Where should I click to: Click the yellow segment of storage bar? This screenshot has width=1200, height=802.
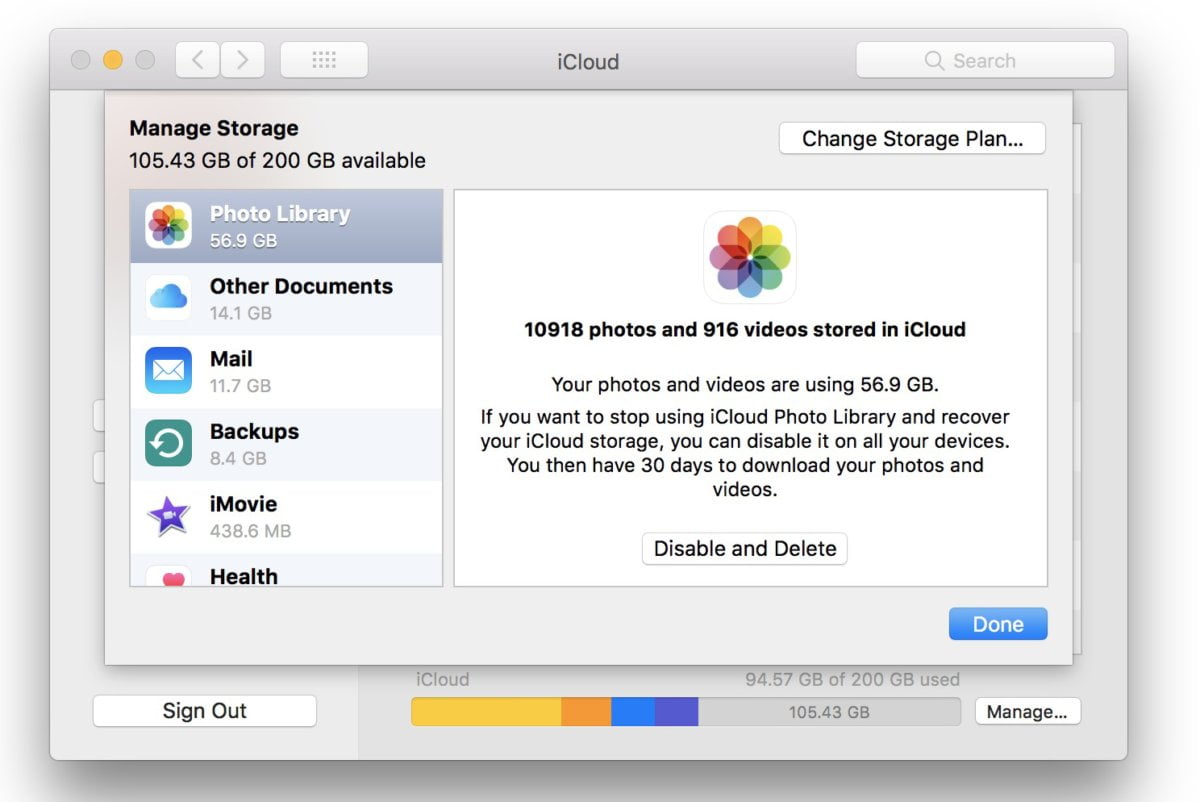pyautogui.click(x=486, y=712)
